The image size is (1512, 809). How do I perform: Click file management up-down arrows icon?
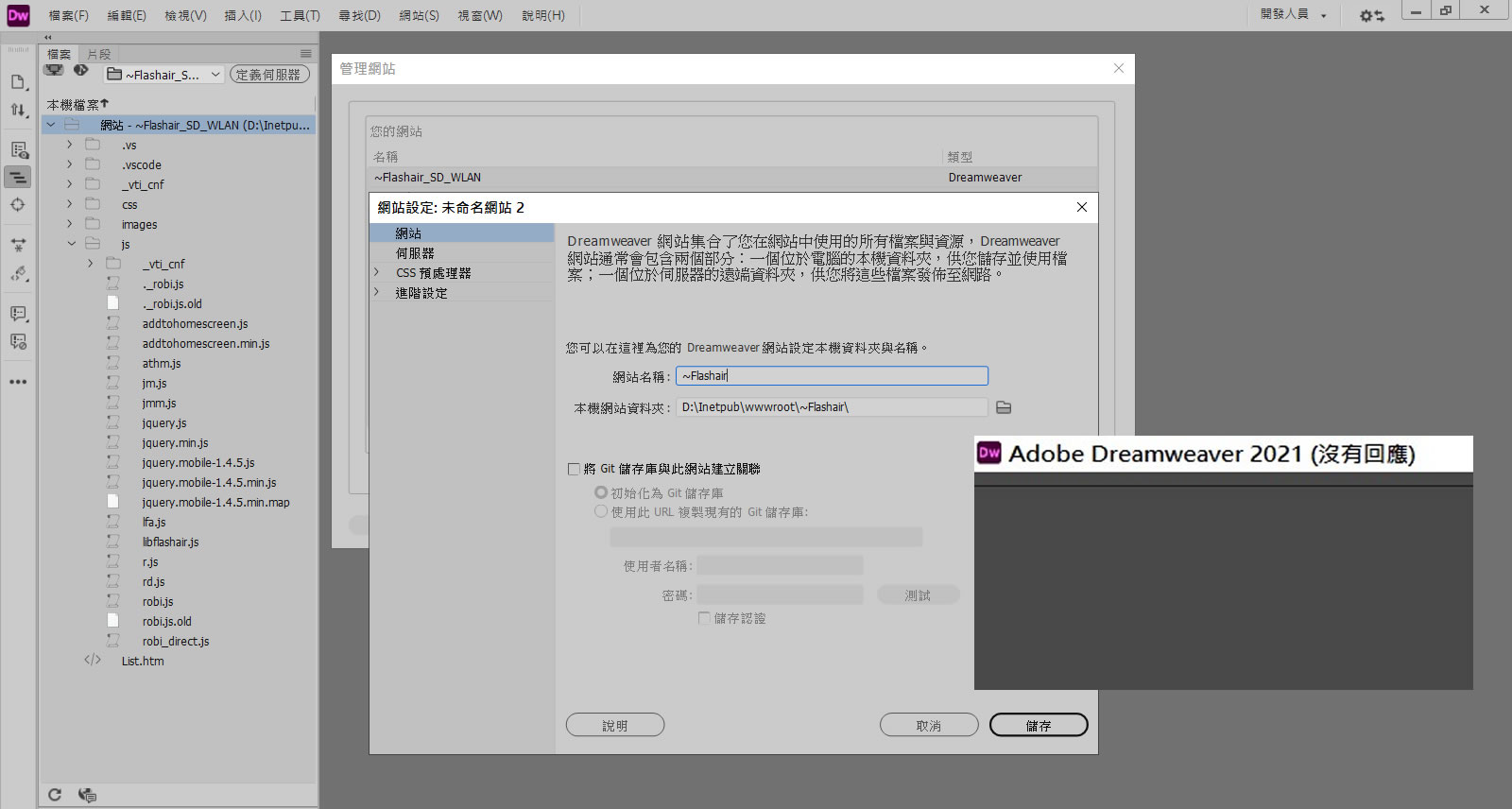tap(18, 110)
